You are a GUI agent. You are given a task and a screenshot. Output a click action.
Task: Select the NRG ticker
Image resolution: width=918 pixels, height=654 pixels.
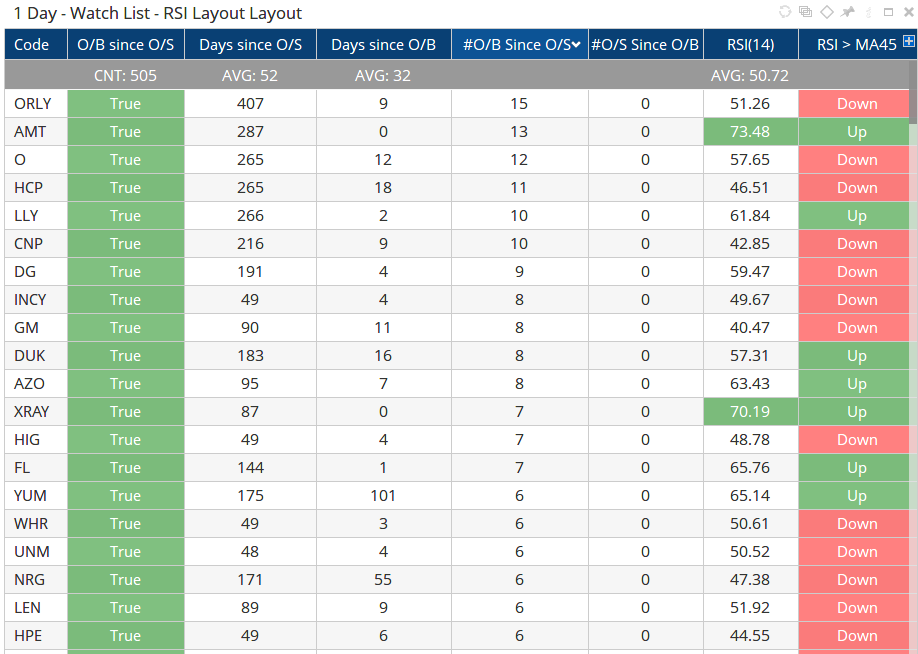coord(29,580)
